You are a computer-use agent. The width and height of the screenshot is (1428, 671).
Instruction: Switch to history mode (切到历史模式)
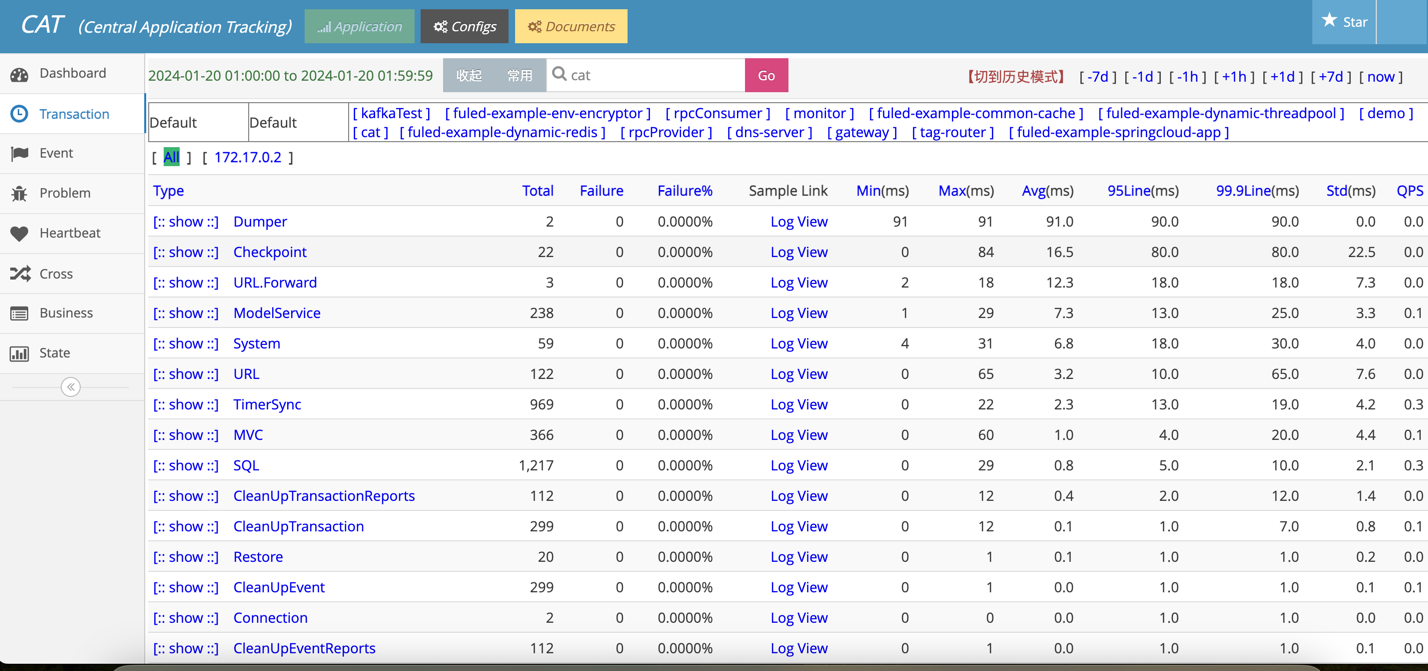(1015, 77)
